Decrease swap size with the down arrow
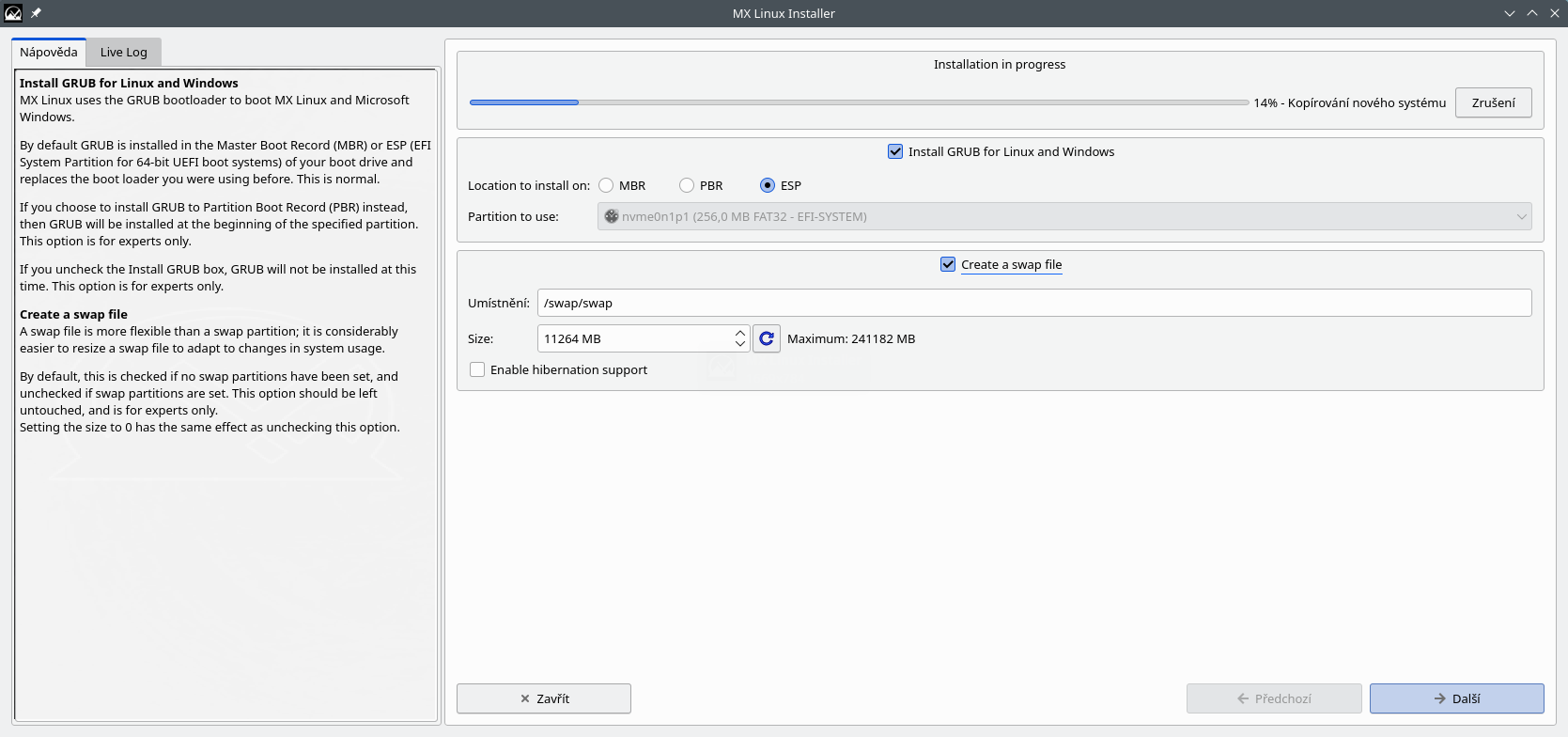1568x737 pixels. [x=740, y=344]
